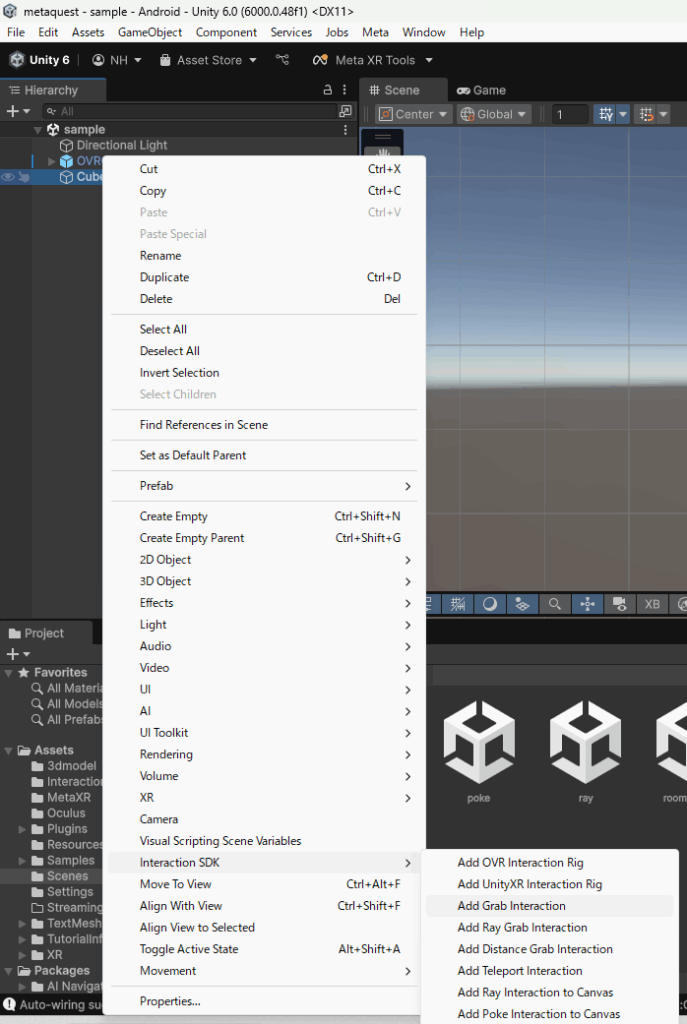The height and width of the screenshot is (1024, 687).
Task: Open the Meta XR Tools dropdown
Action: 373,60
